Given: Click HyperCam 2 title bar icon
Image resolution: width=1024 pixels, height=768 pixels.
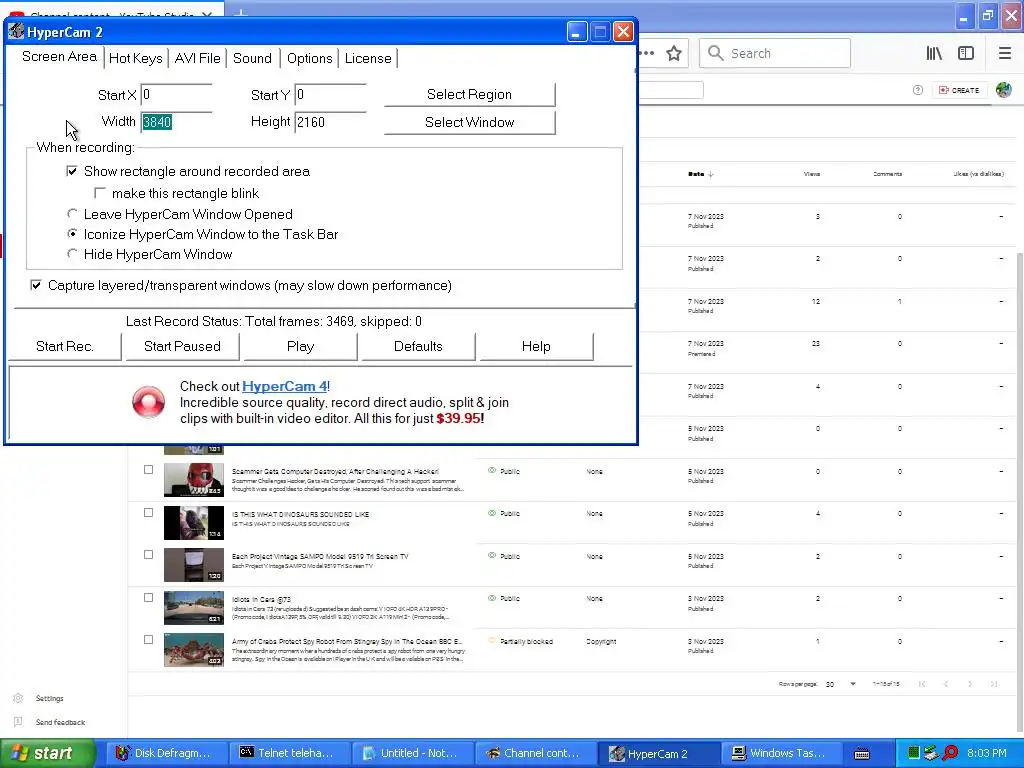Looking at the screenshot, I should coord(16,31).
